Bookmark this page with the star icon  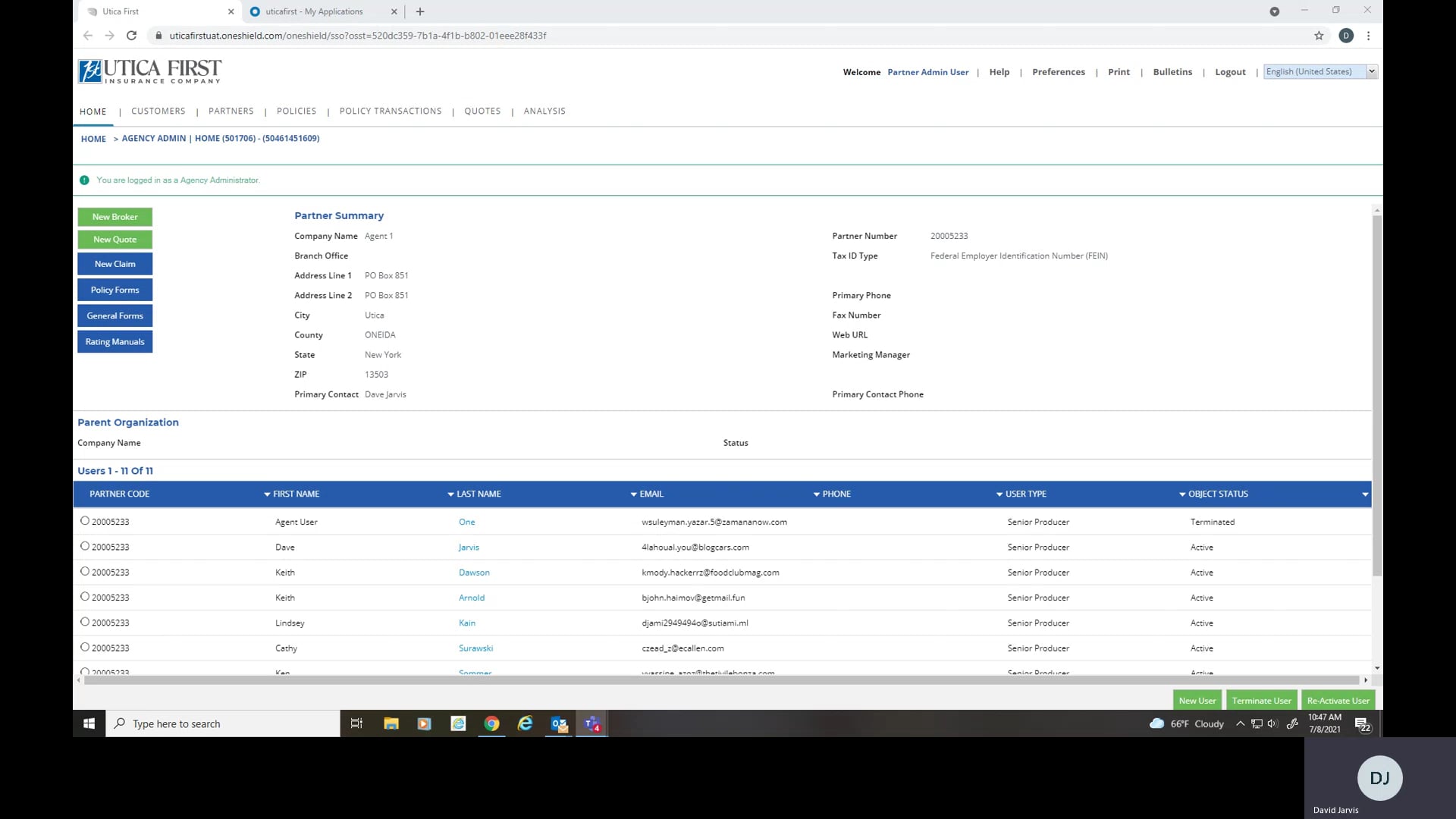tap(1319, 36)
